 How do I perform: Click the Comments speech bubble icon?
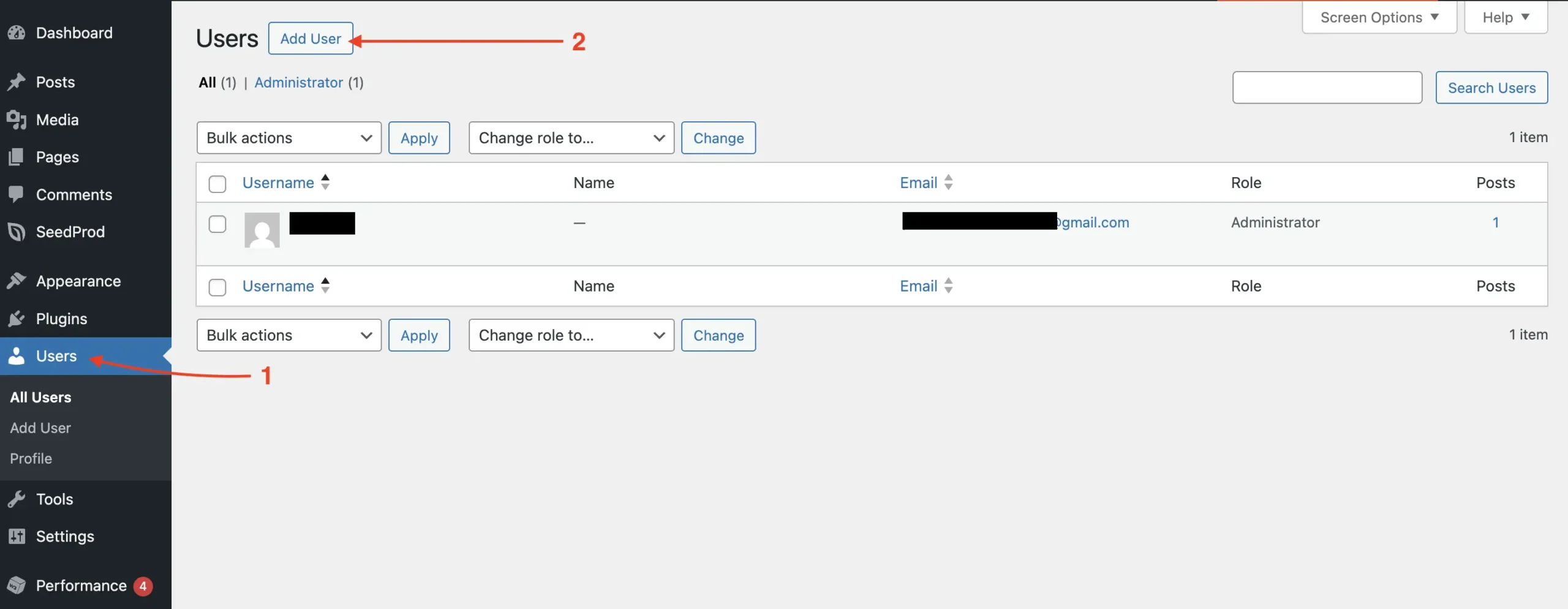point(17,194)
